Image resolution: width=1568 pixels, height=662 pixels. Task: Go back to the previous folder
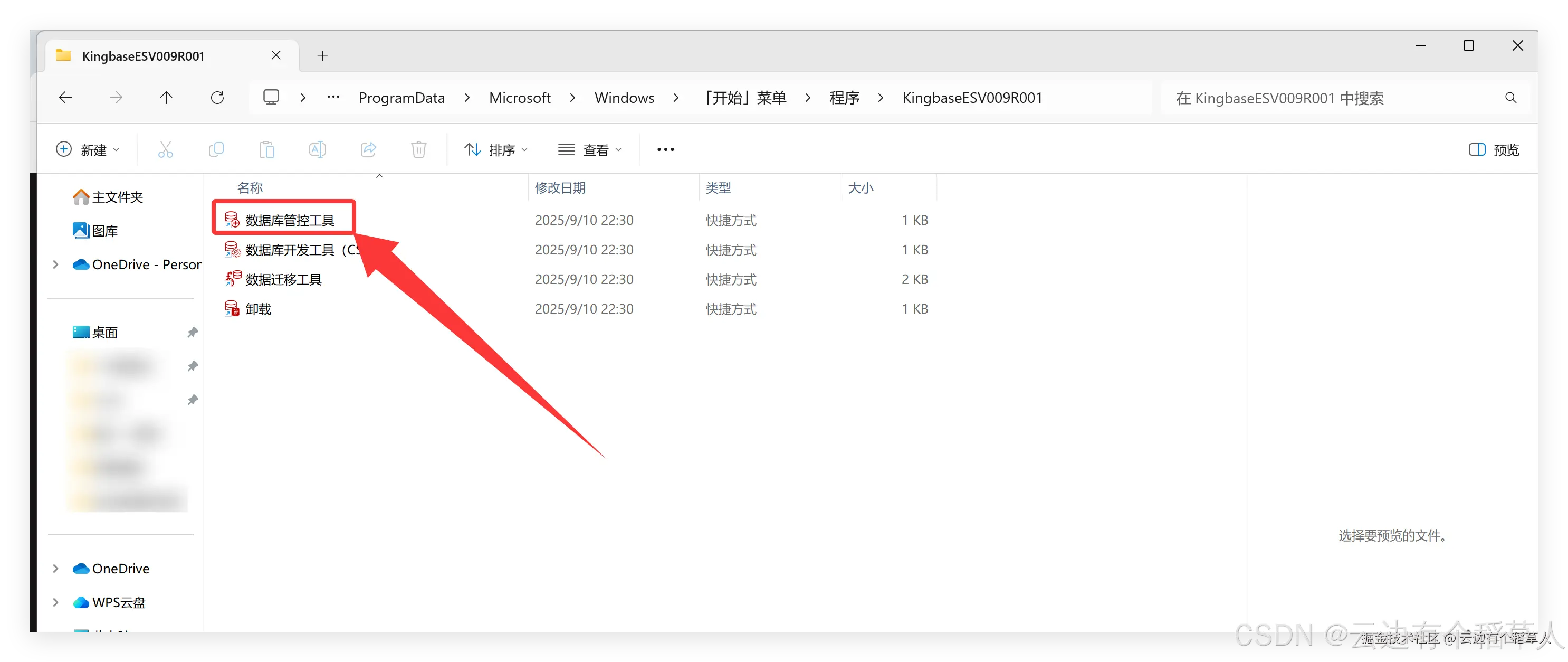click(66, 98)
